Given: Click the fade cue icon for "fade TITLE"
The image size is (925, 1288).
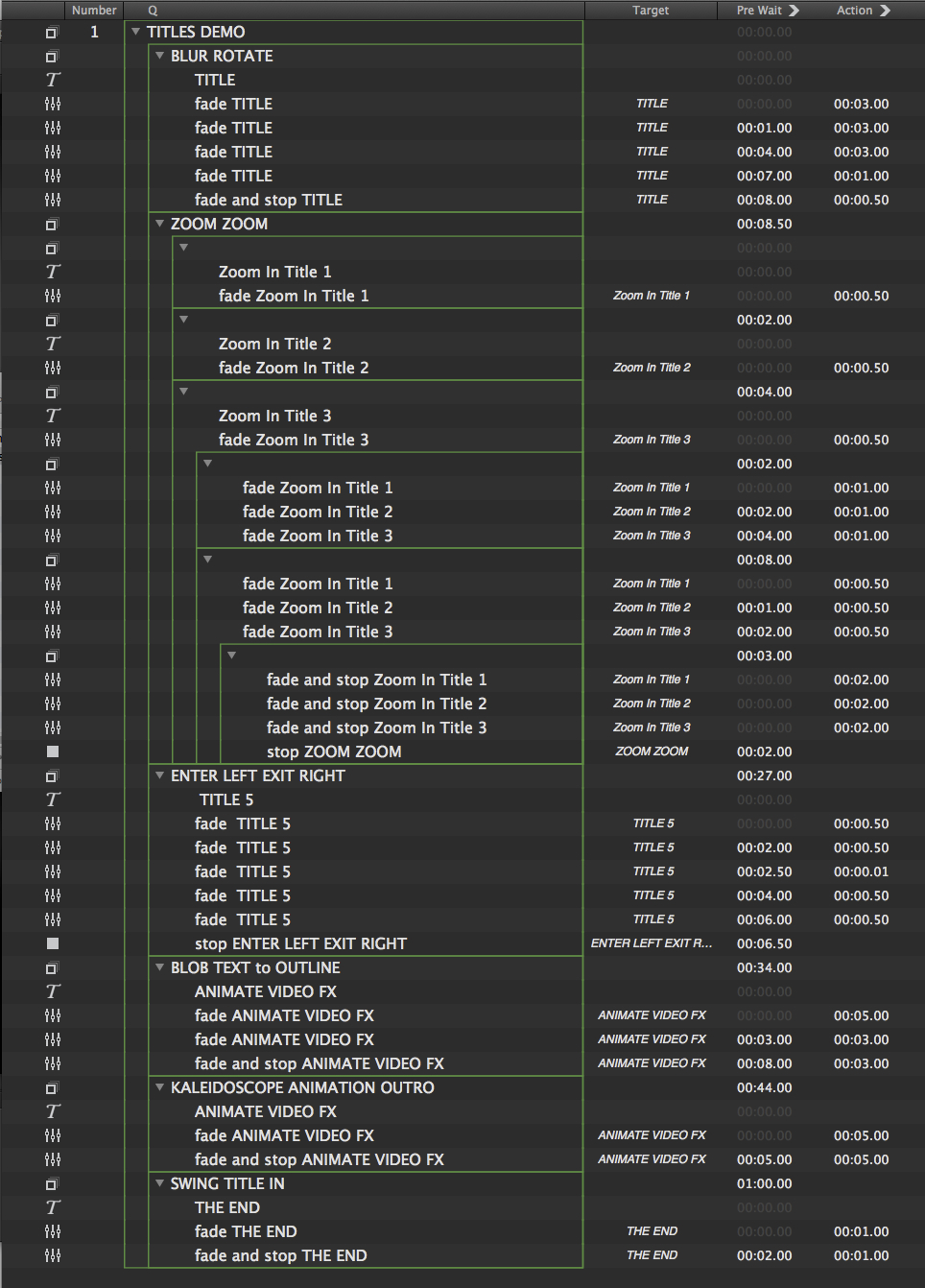Looking at the screenshot, I should coord(52,103).
